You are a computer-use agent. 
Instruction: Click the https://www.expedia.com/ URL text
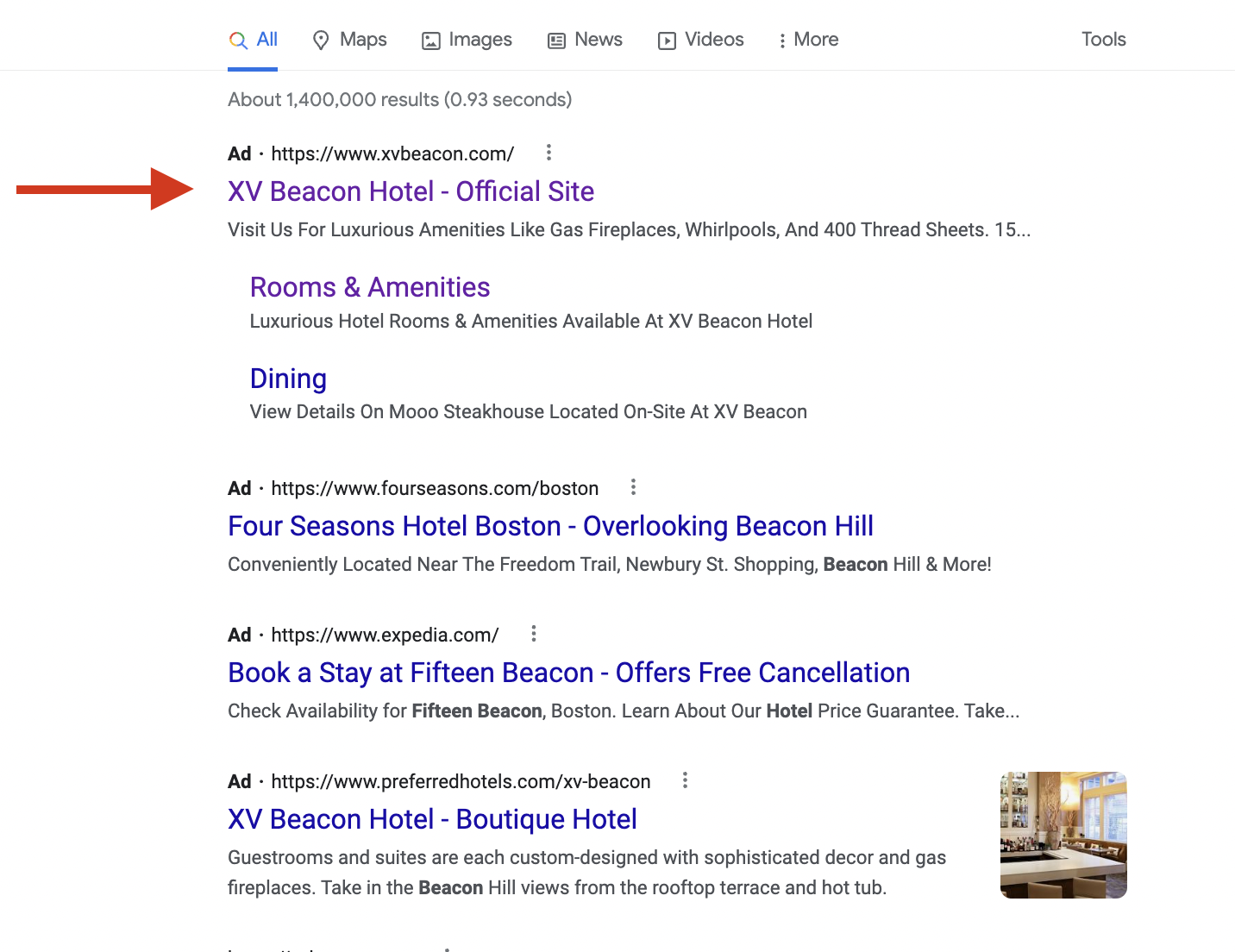coord(385,635)
